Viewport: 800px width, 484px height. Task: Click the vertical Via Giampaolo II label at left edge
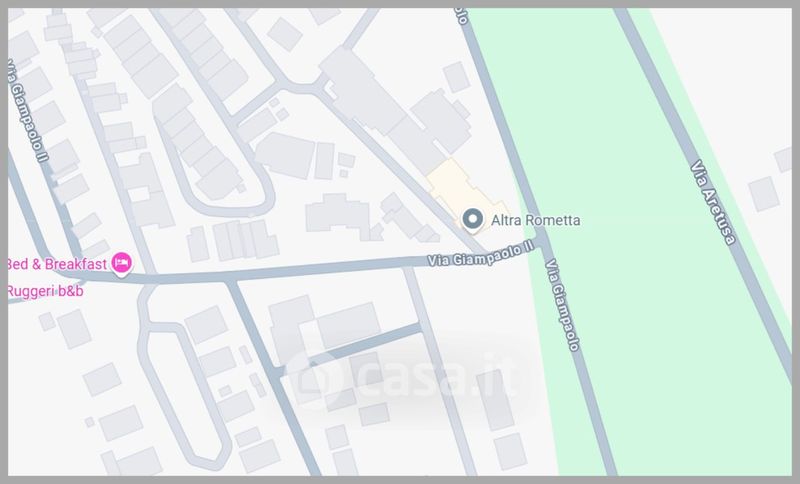(x=28, y=111)
